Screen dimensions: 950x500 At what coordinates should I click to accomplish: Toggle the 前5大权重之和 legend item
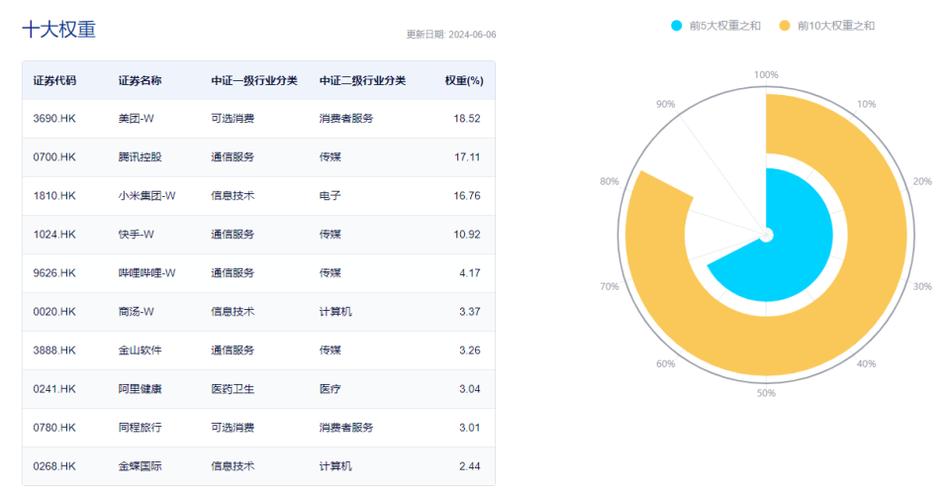click(716, 25)
